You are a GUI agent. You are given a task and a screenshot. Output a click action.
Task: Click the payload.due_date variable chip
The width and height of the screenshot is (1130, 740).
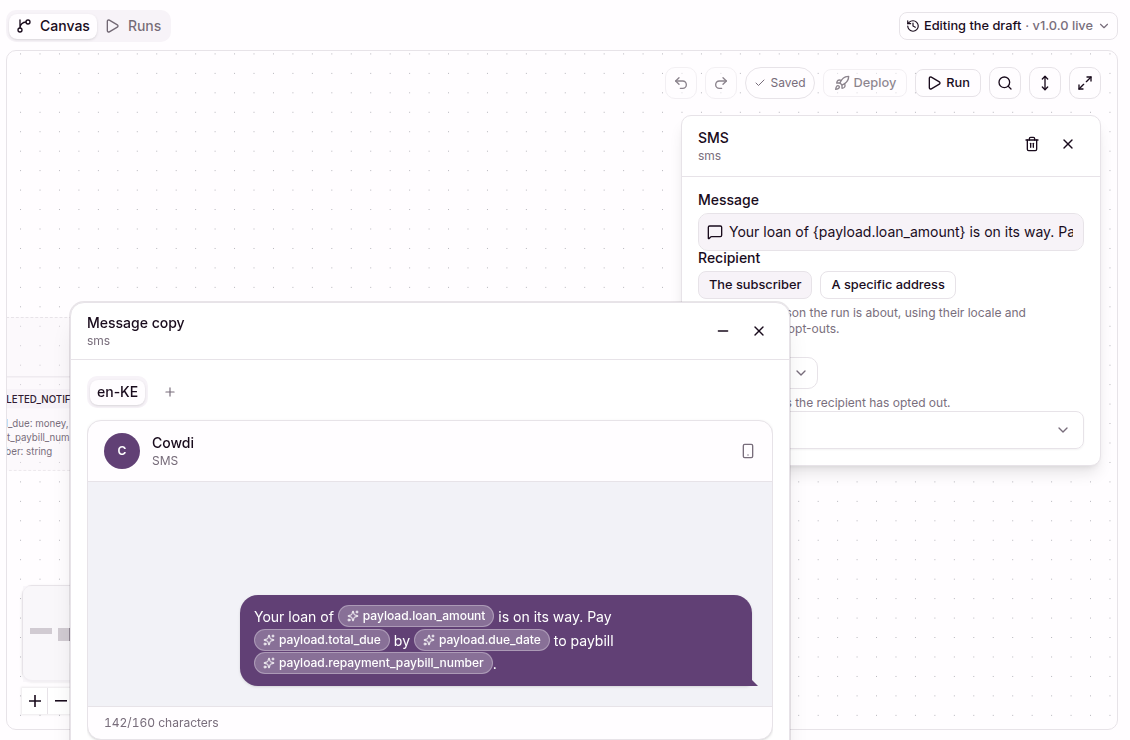click(482, 640)
